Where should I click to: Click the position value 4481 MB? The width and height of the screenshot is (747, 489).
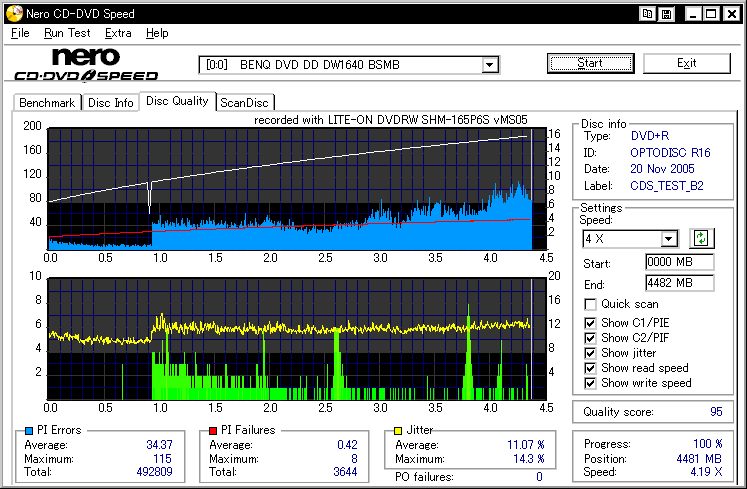pyautogui.click(x=699, y=458)
